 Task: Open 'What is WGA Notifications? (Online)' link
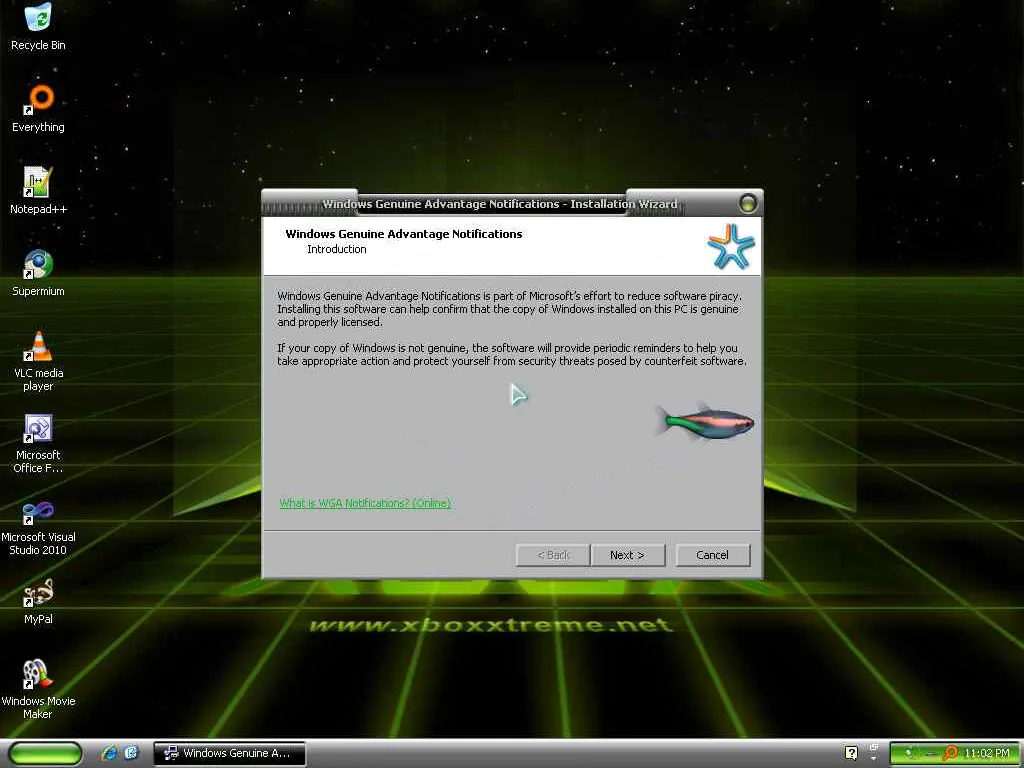365,503
